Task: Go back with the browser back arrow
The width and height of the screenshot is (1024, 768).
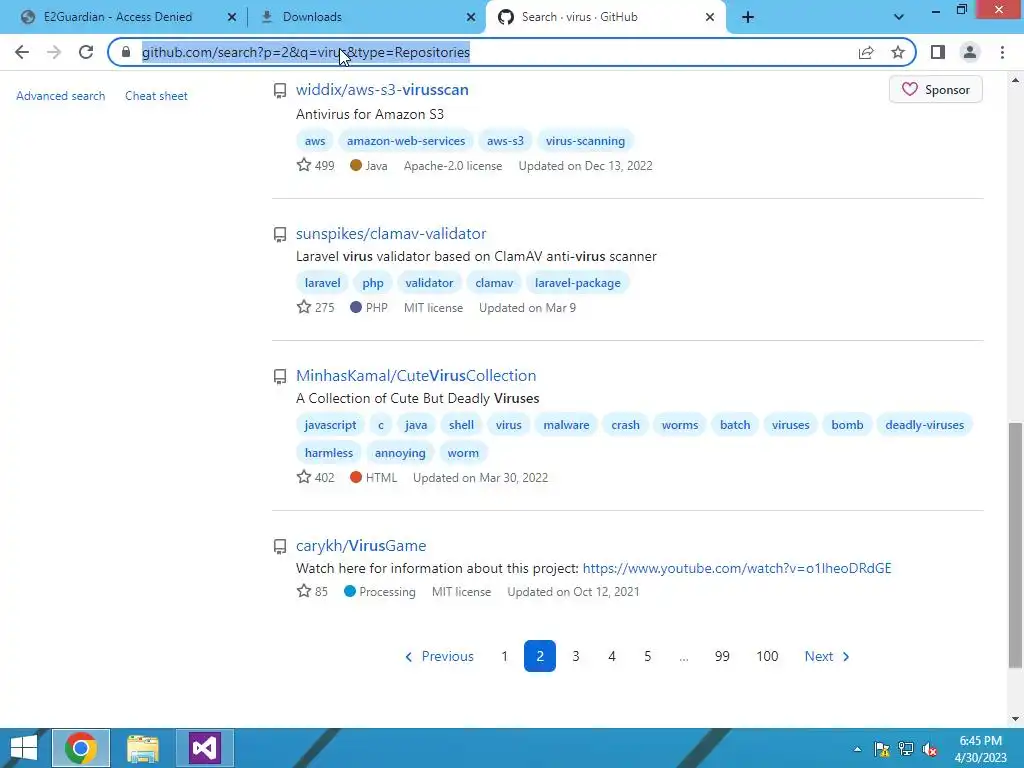Action: click(22, 52)
